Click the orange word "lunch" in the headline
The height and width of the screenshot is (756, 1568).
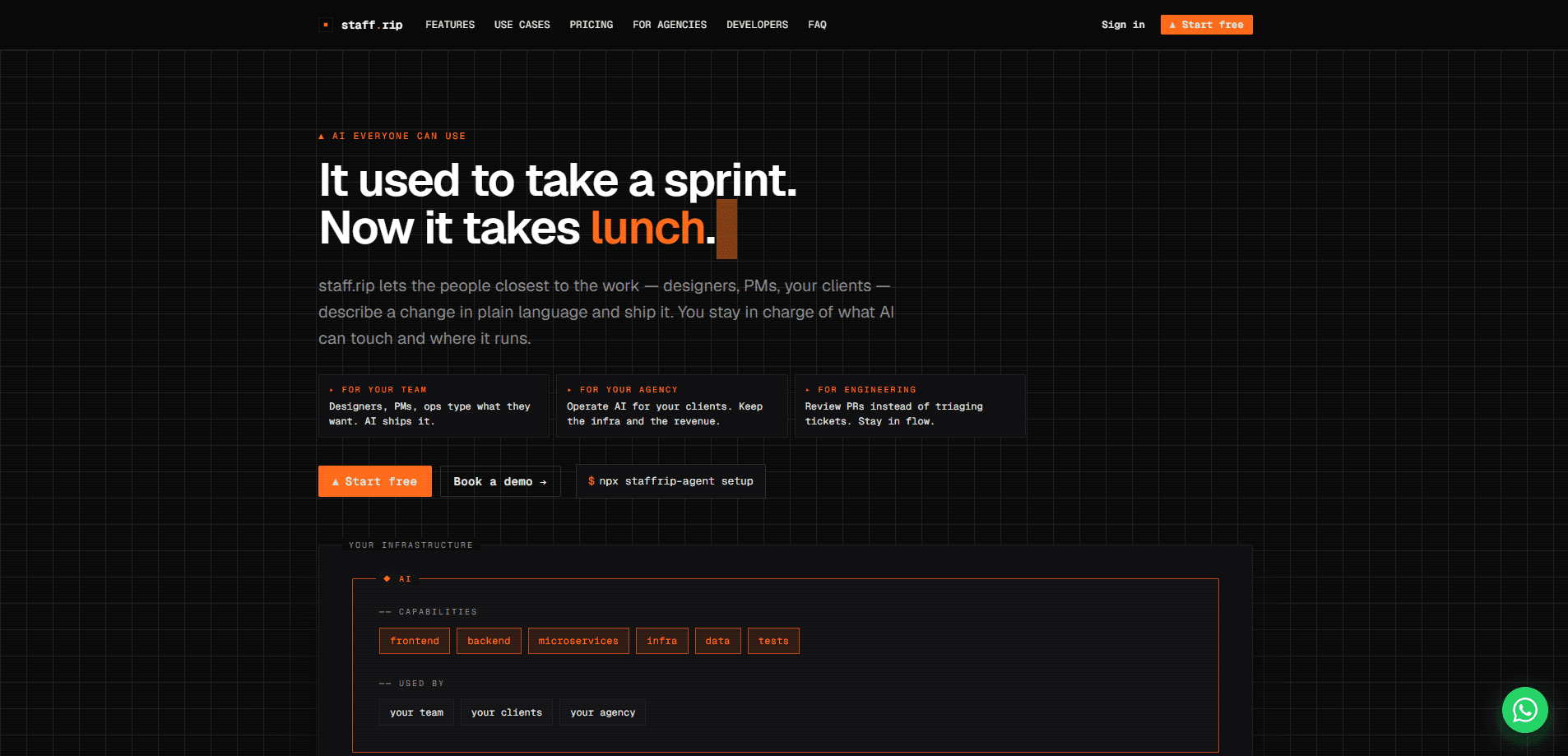(647, 228)
